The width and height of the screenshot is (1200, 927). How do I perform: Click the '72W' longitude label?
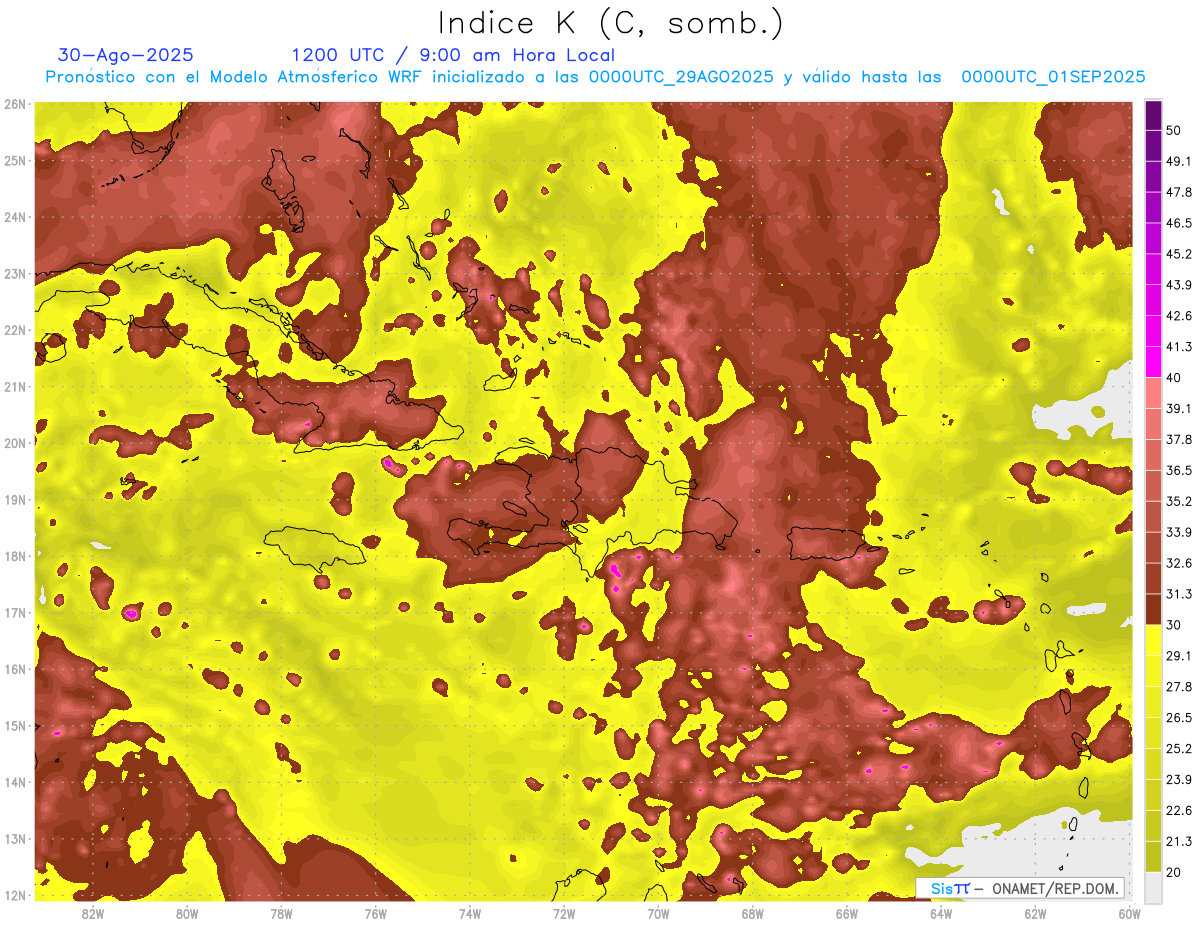click(564, 914)
